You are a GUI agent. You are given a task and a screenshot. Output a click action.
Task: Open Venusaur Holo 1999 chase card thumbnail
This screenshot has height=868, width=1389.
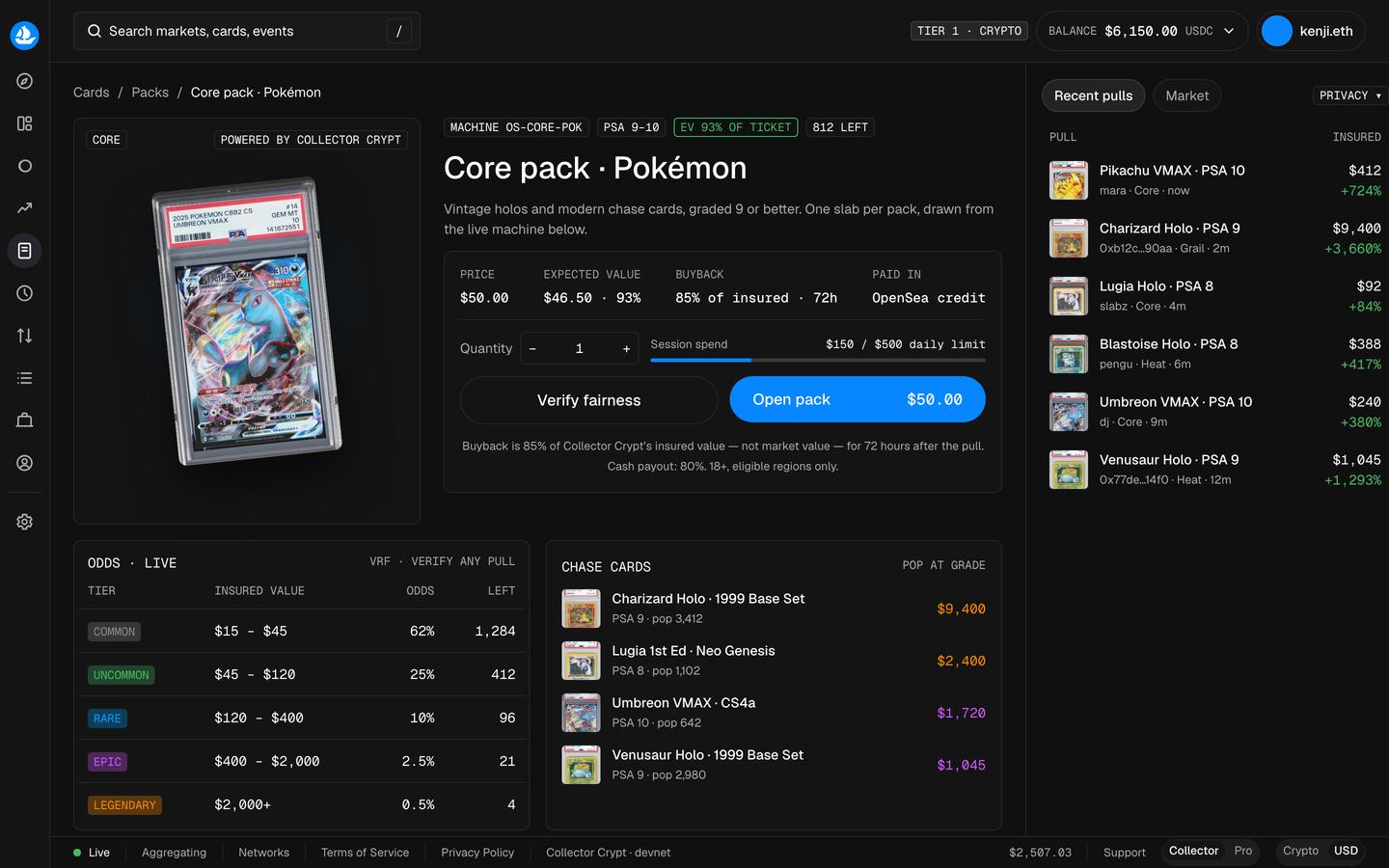click(x=581, y=765)
